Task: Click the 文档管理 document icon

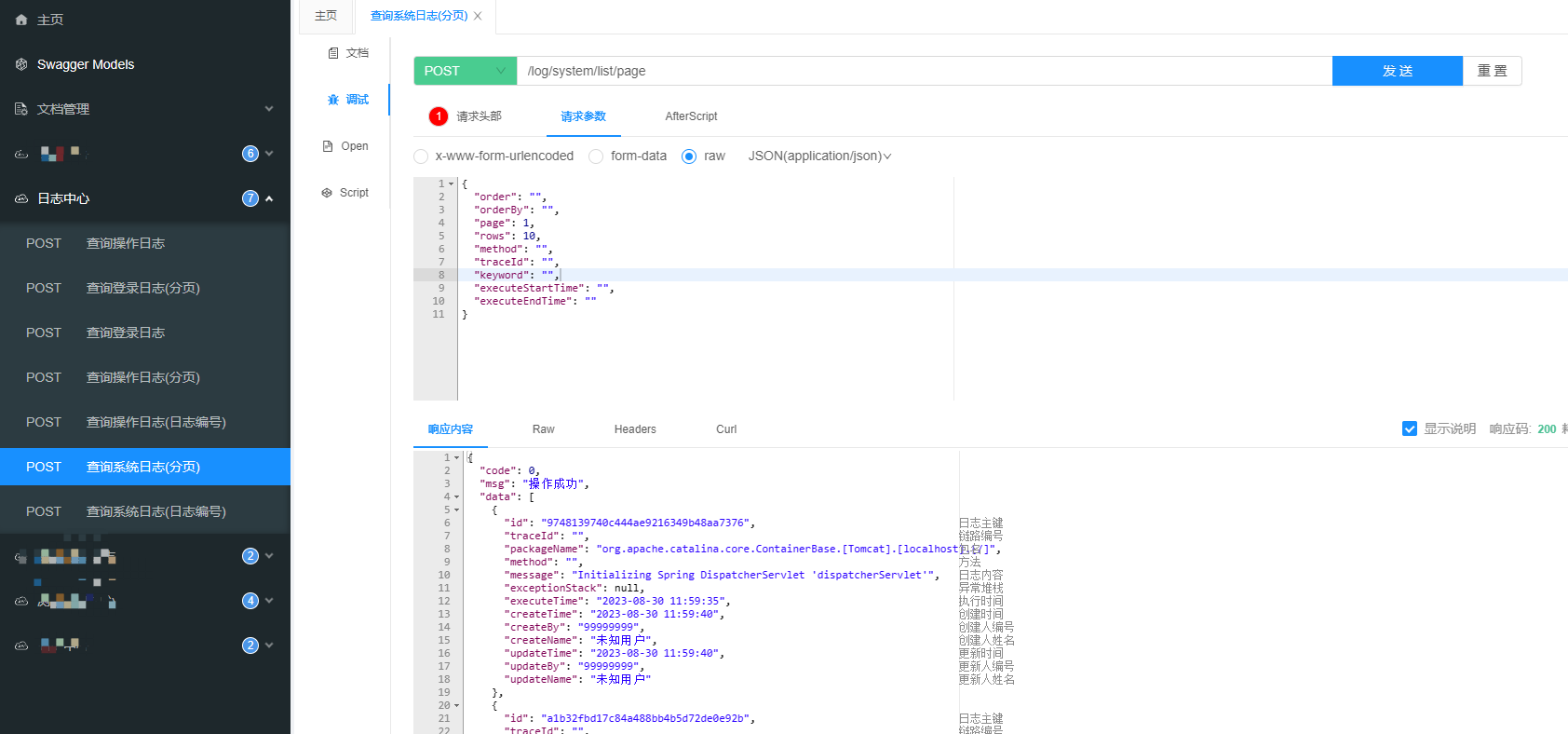Action: coord(21,109)
